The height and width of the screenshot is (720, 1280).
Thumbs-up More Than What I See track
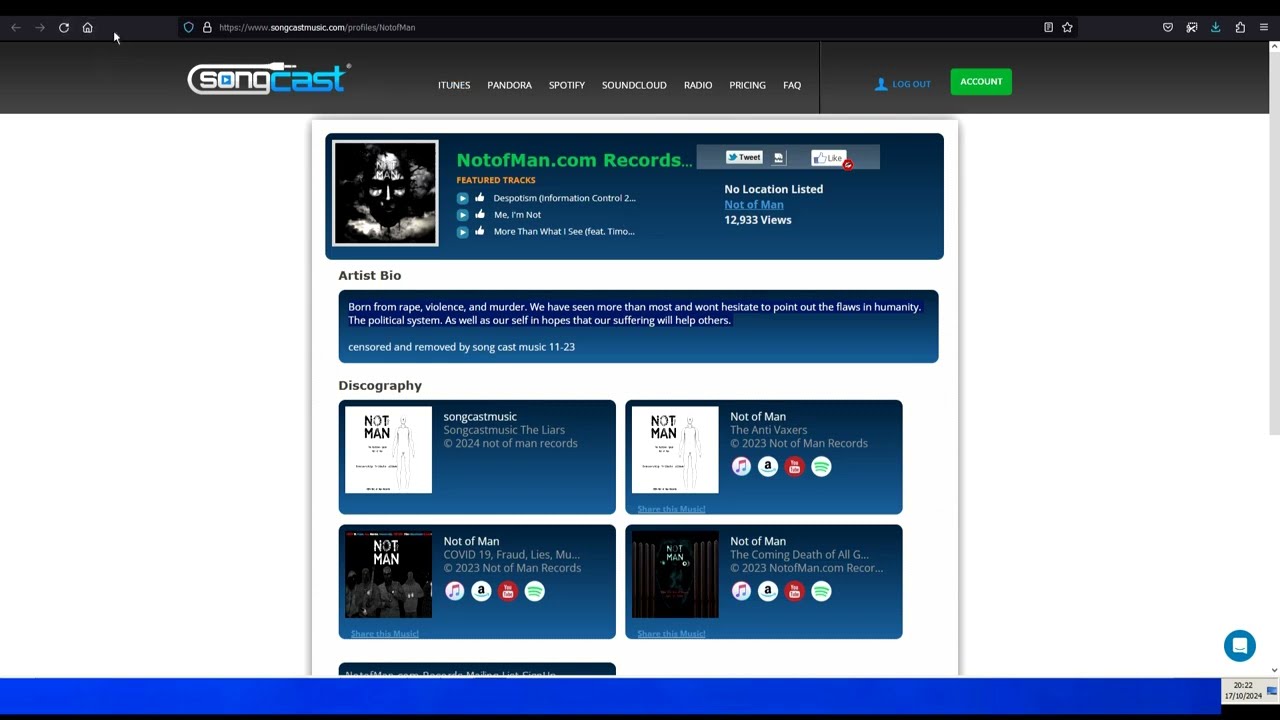(480, 231)
